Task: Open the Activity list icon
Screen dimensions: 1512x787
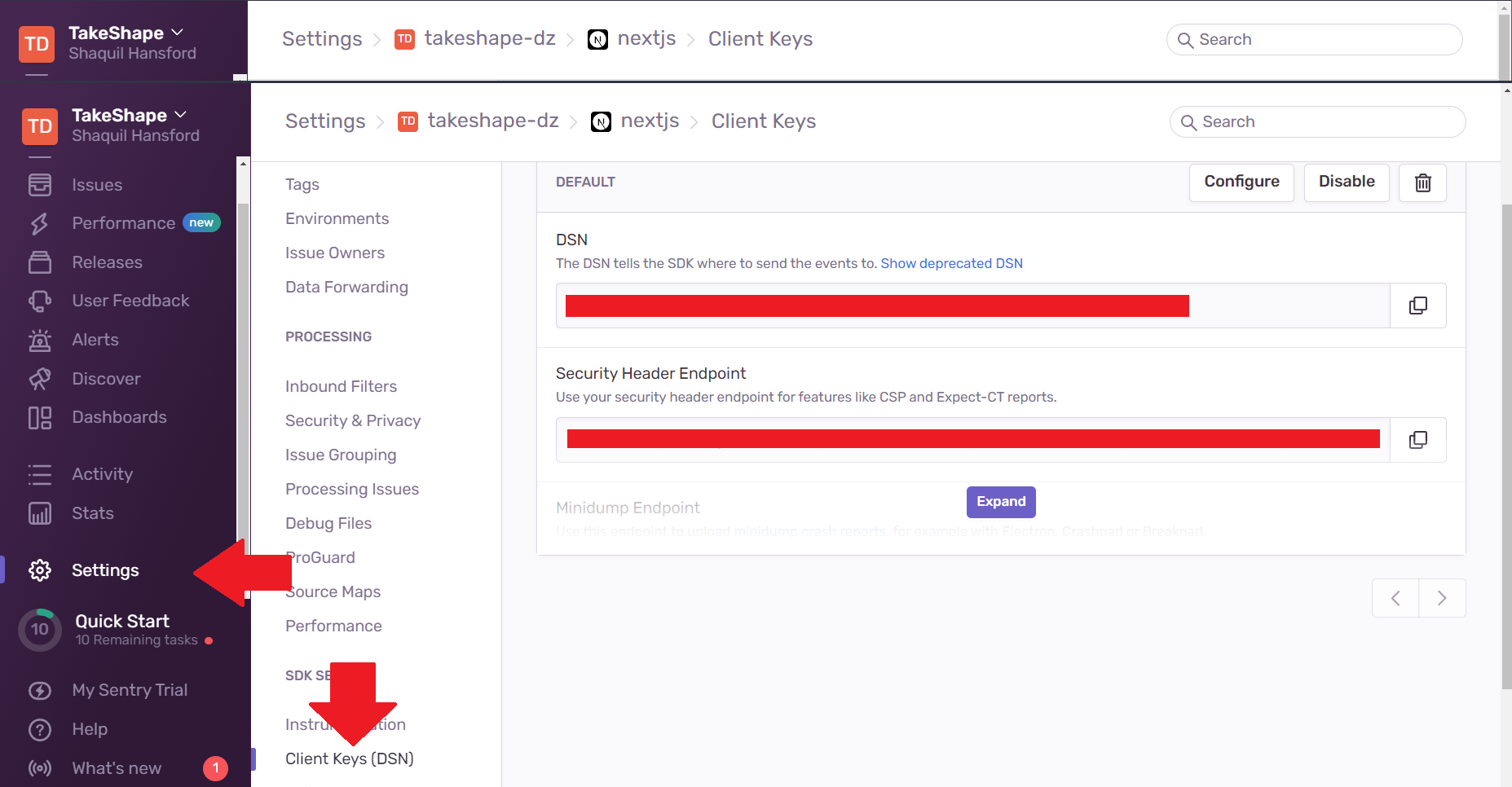Action: point(40,474)
